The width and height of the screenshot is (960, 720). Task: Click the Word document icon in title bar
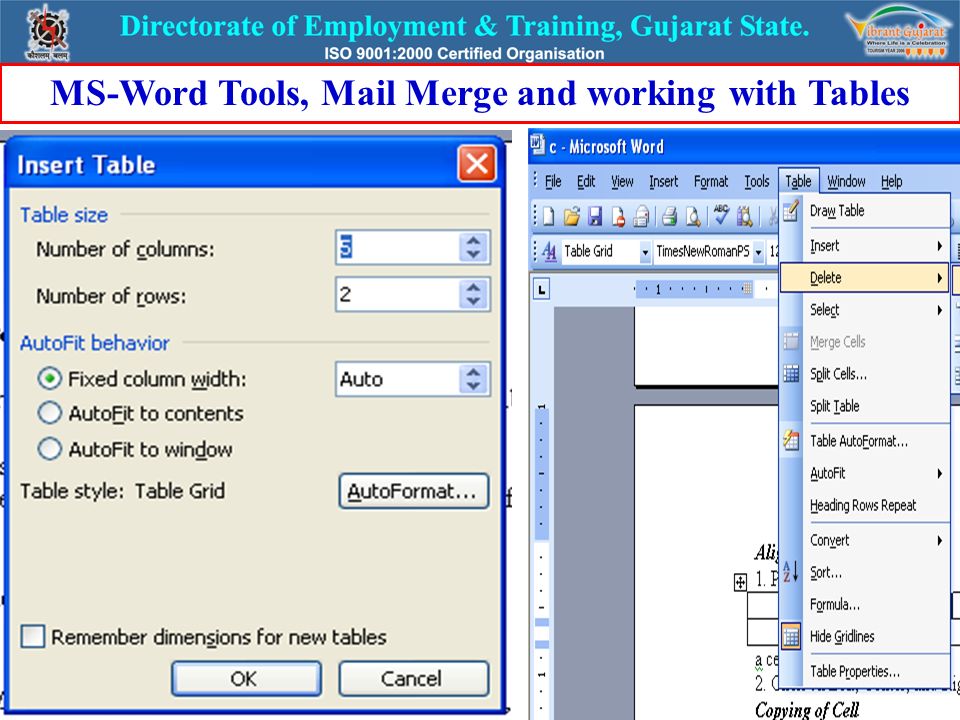[x=537, y=145]
